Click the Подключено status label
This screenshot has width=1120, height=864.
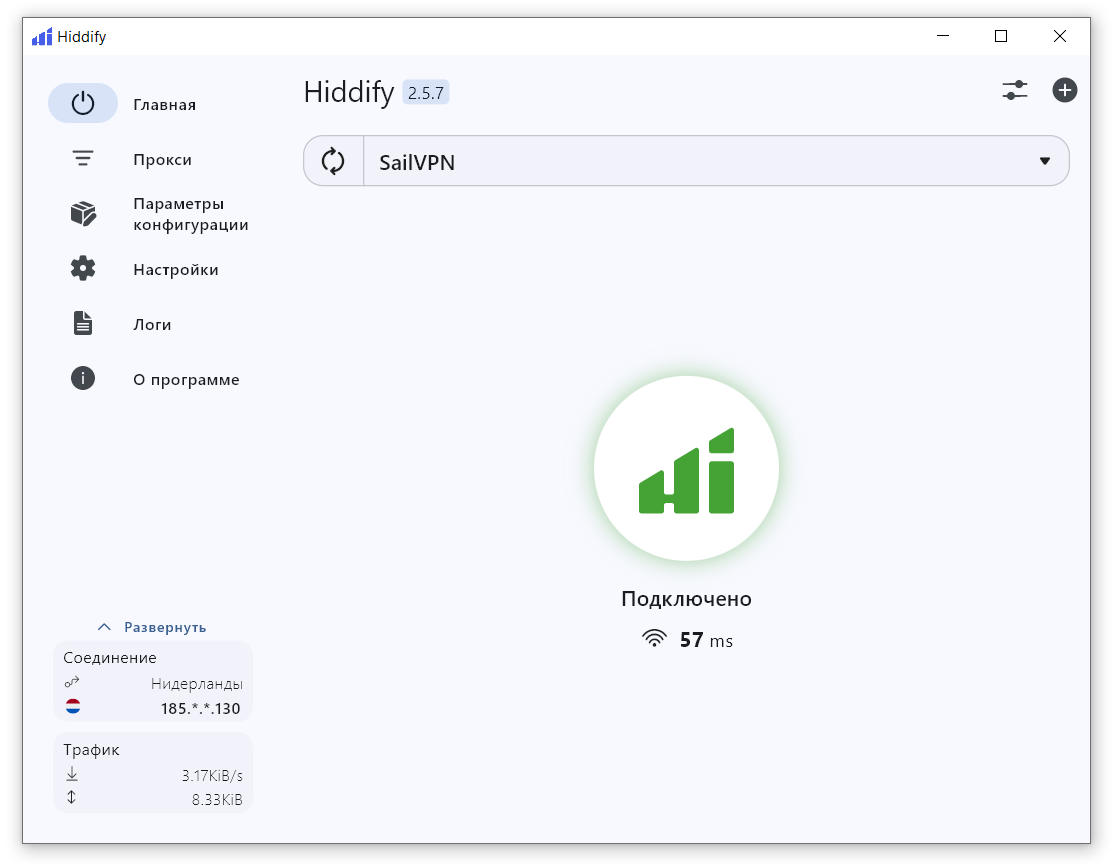point(686,599)
